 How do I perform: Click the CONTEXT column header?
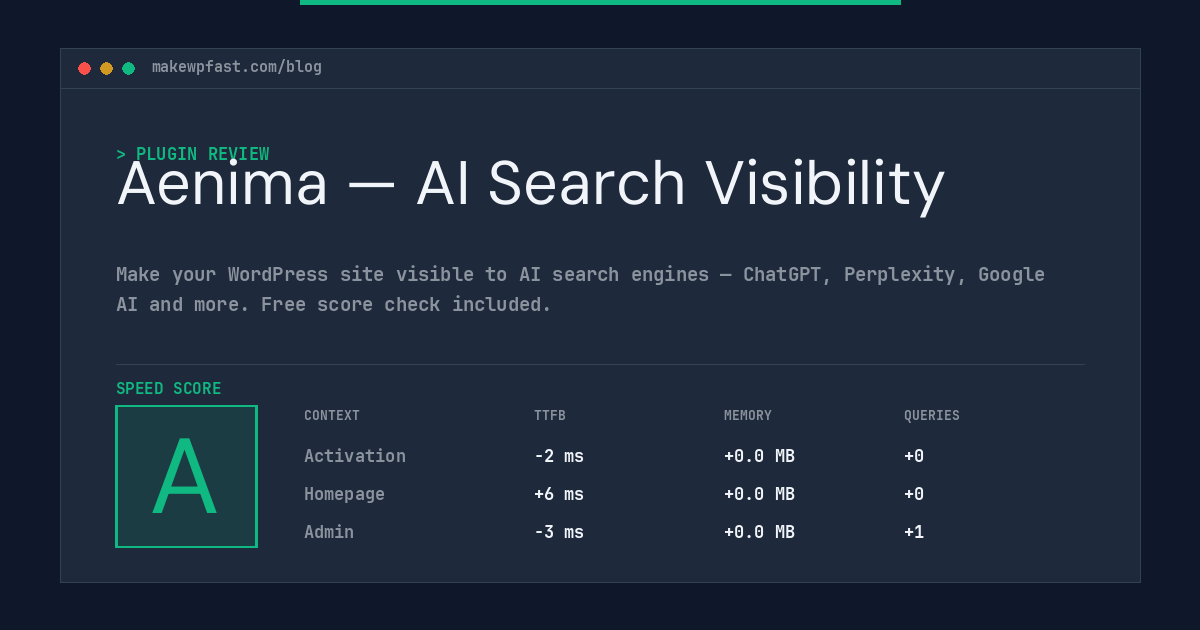pyautogui.click(x=332, y=416)
